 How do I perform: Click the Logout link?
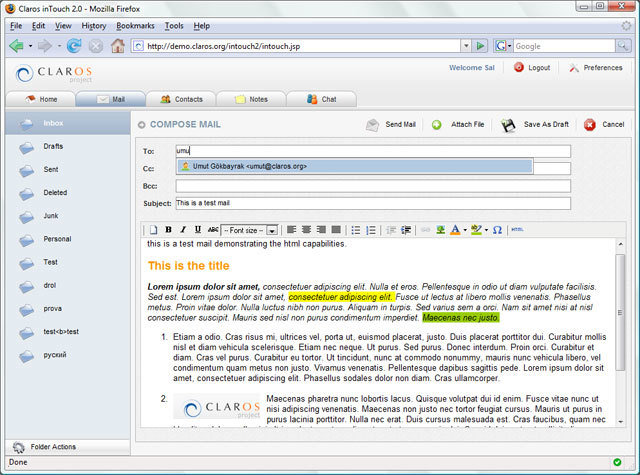[x=532, y=68]
